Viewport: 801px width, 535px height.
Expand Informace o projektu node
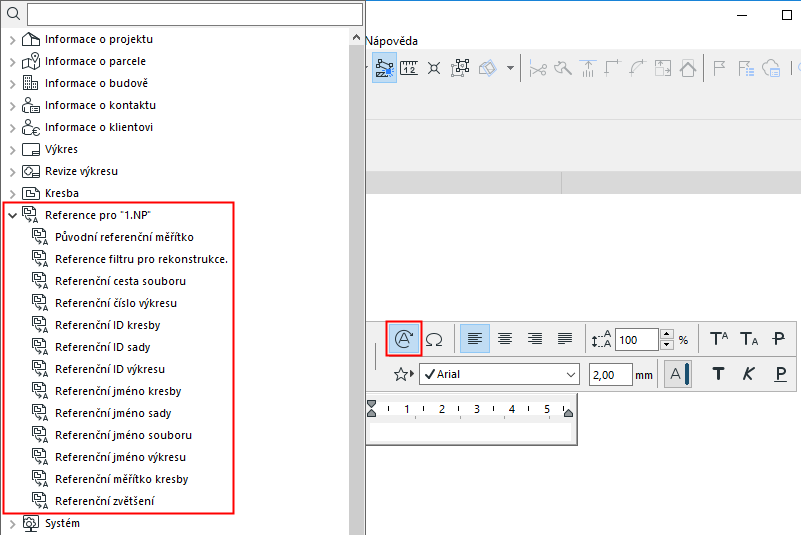[x=13, y=40]
